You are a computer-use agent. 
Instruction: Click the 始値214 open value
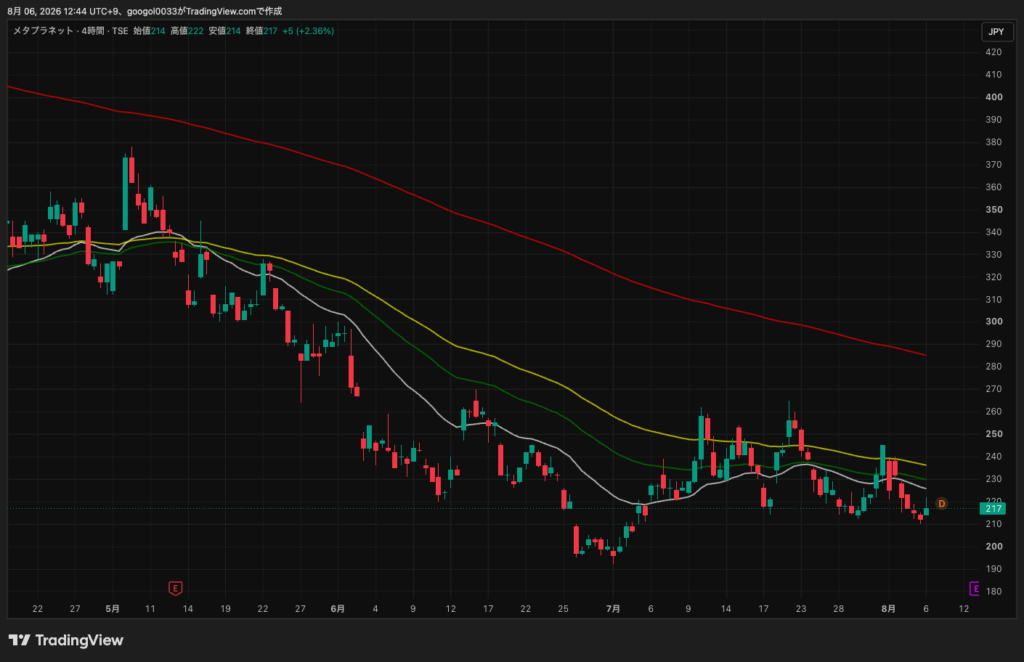[149, 31]
